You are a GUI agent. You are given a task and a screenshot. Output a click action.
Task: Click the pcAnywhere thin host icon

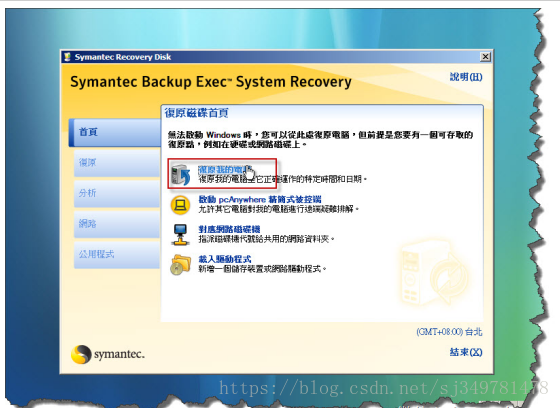[180, 205]
